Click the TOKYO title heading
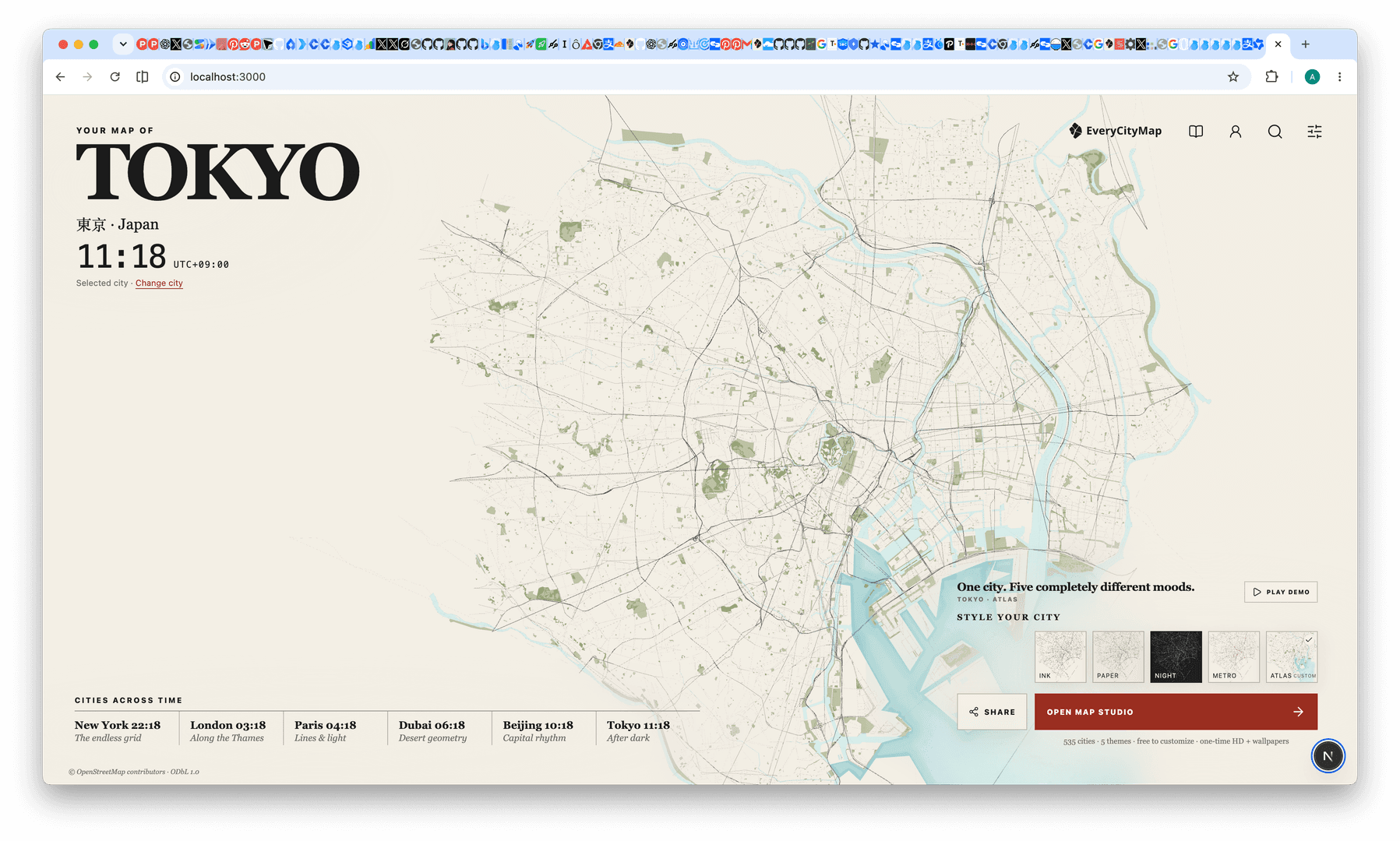The image size is (1400, 841). coord(217,172)
